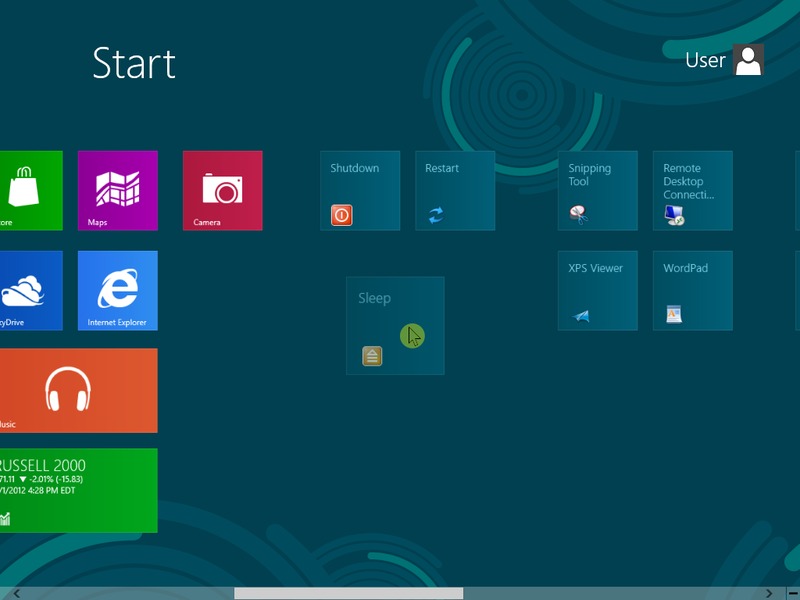
Task: Click the Shutdown tile
Action: (x=360, y=190)
